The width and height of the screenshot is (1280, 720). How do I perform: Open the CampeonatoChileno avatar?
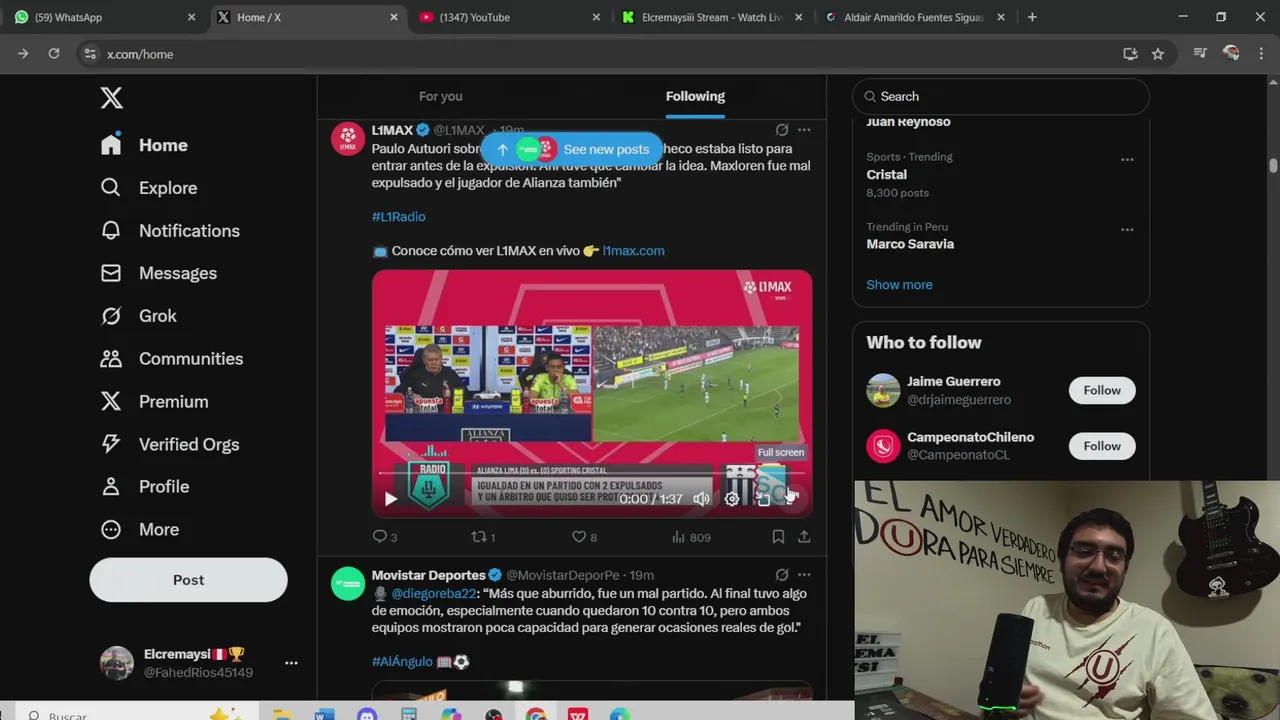pos(883,446)
